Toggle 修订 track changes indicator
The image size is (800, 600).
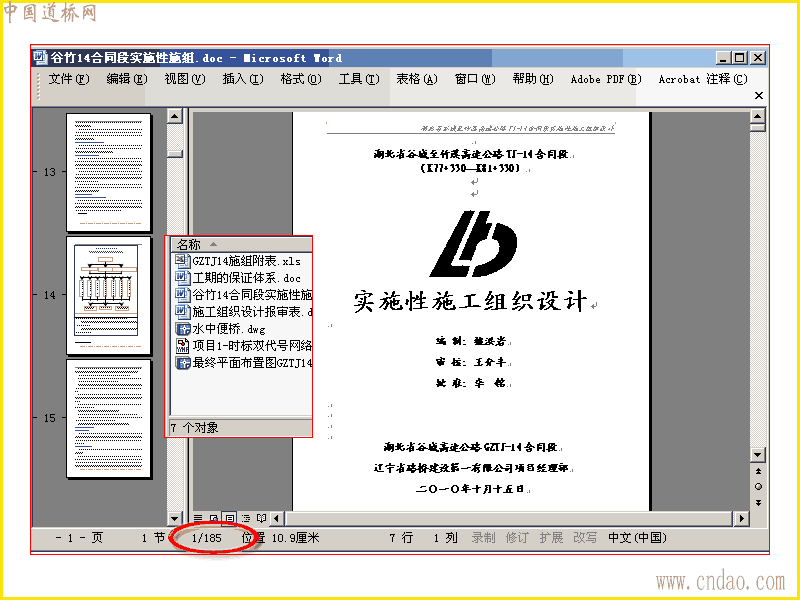517,538
